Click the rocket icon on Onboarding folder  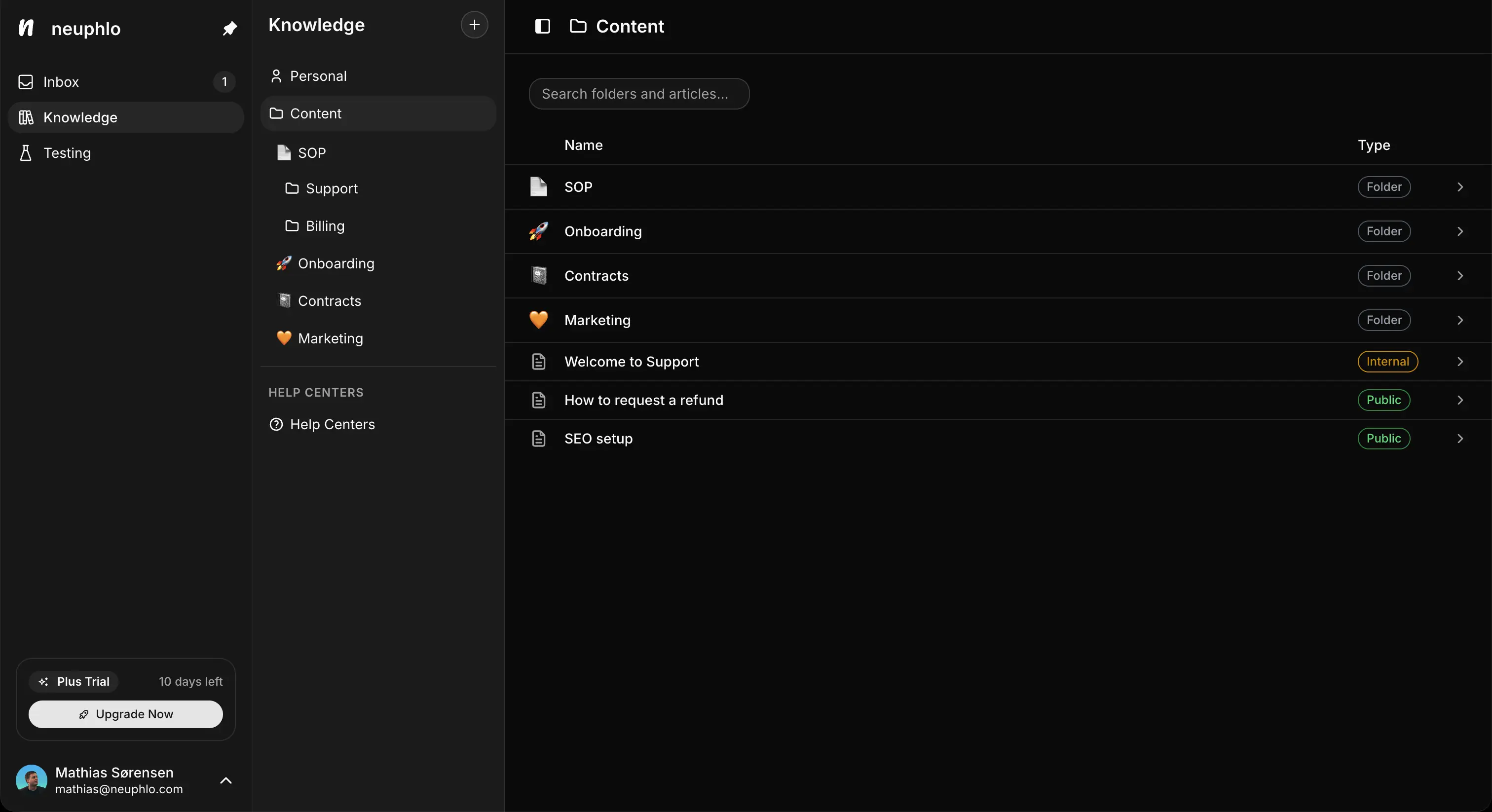538,231
